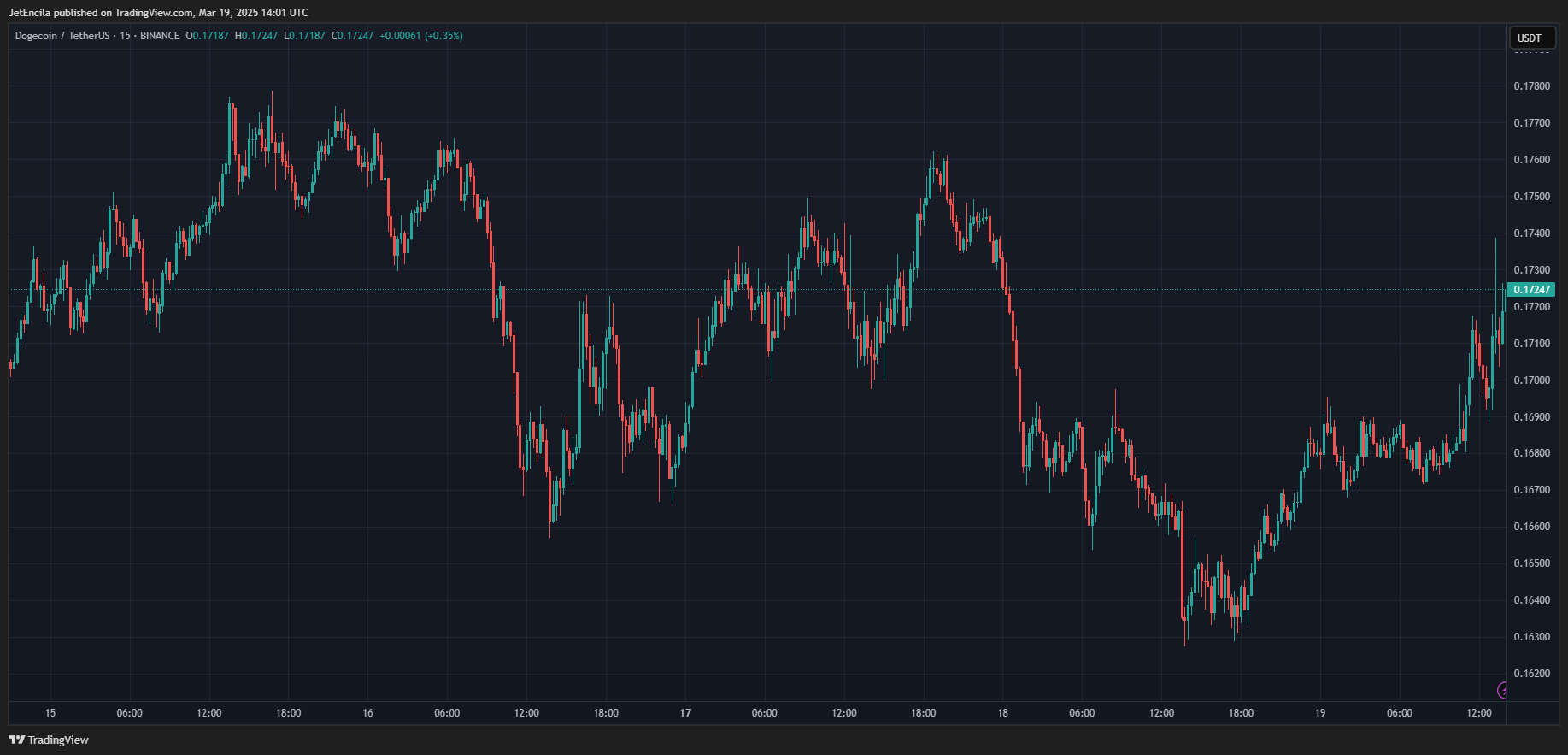Click the TradingView logo at bottom left
Image resolution: width=1568 pixels, height=755 pixels.
pos(49,740)
